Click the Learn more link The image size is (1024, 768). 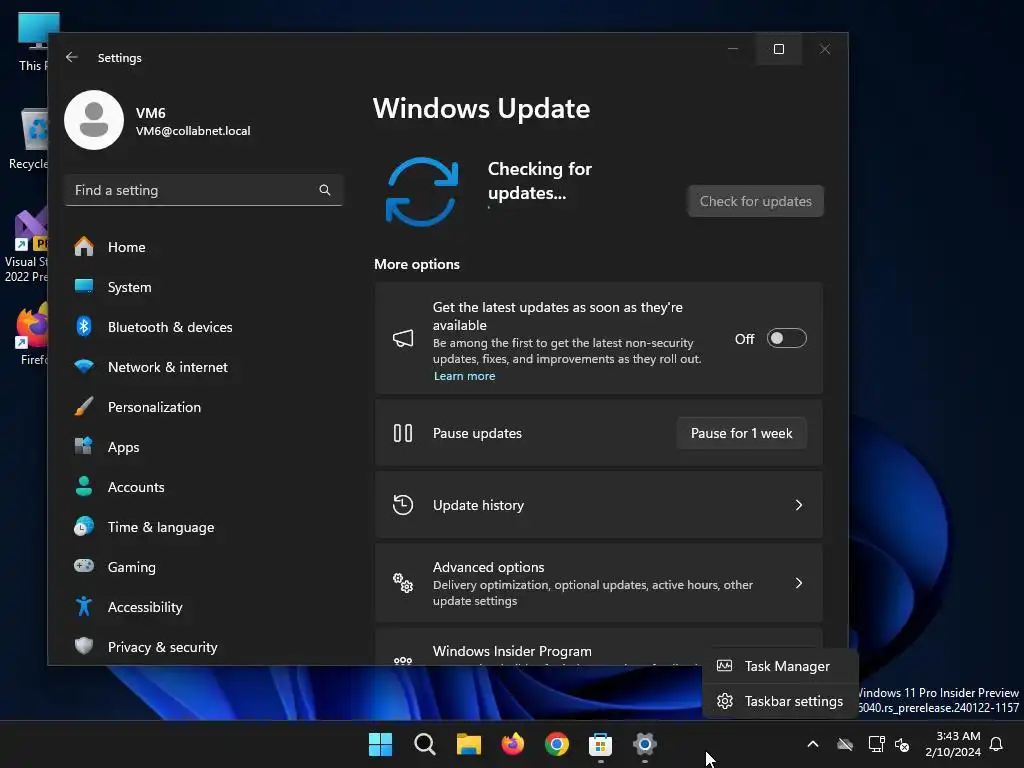click(x=464, y=376)
